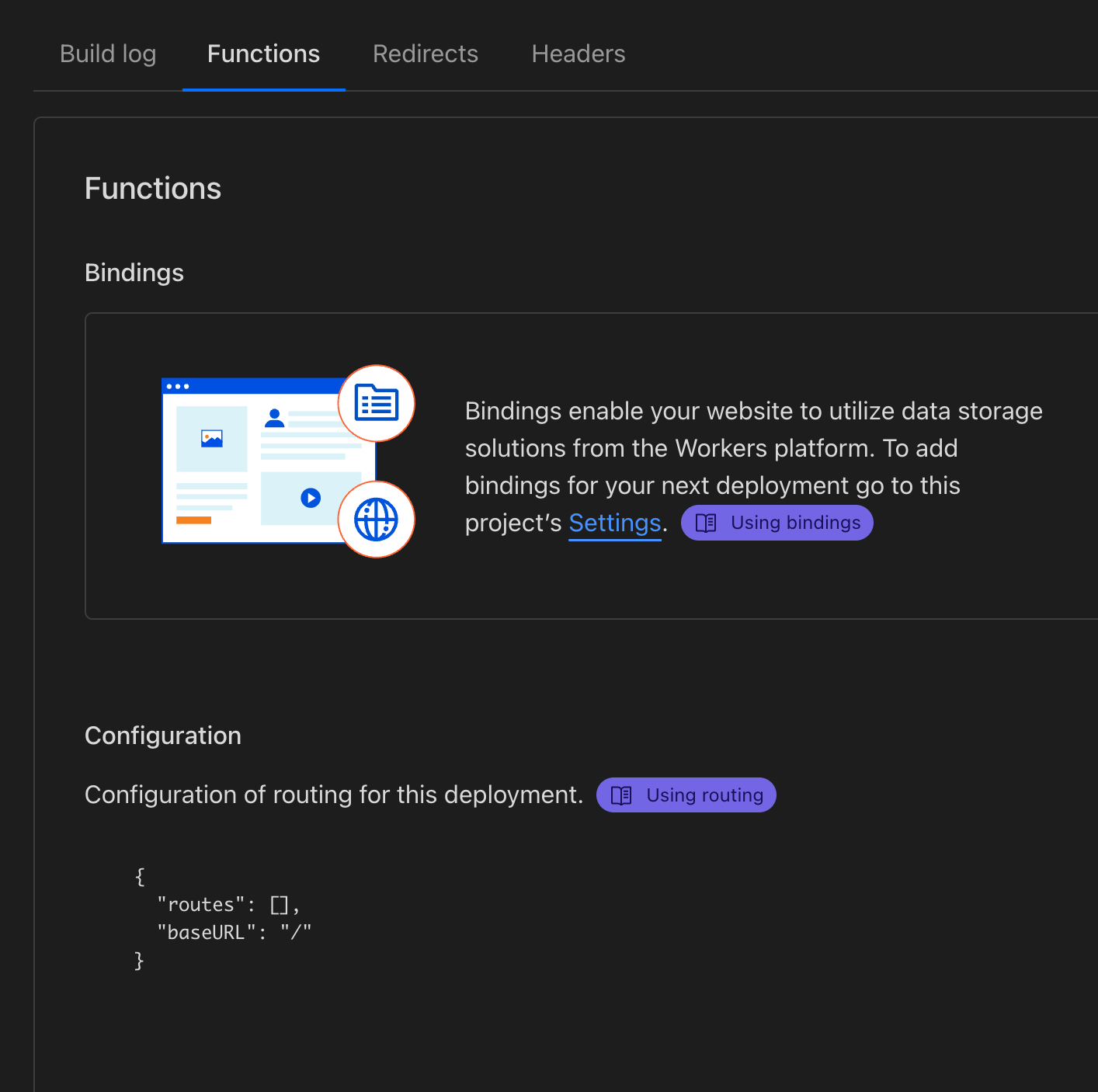This screenshot has height=1092, width=1098.
Task: Click the three window dots in the illustration
Action: point(178,386)
